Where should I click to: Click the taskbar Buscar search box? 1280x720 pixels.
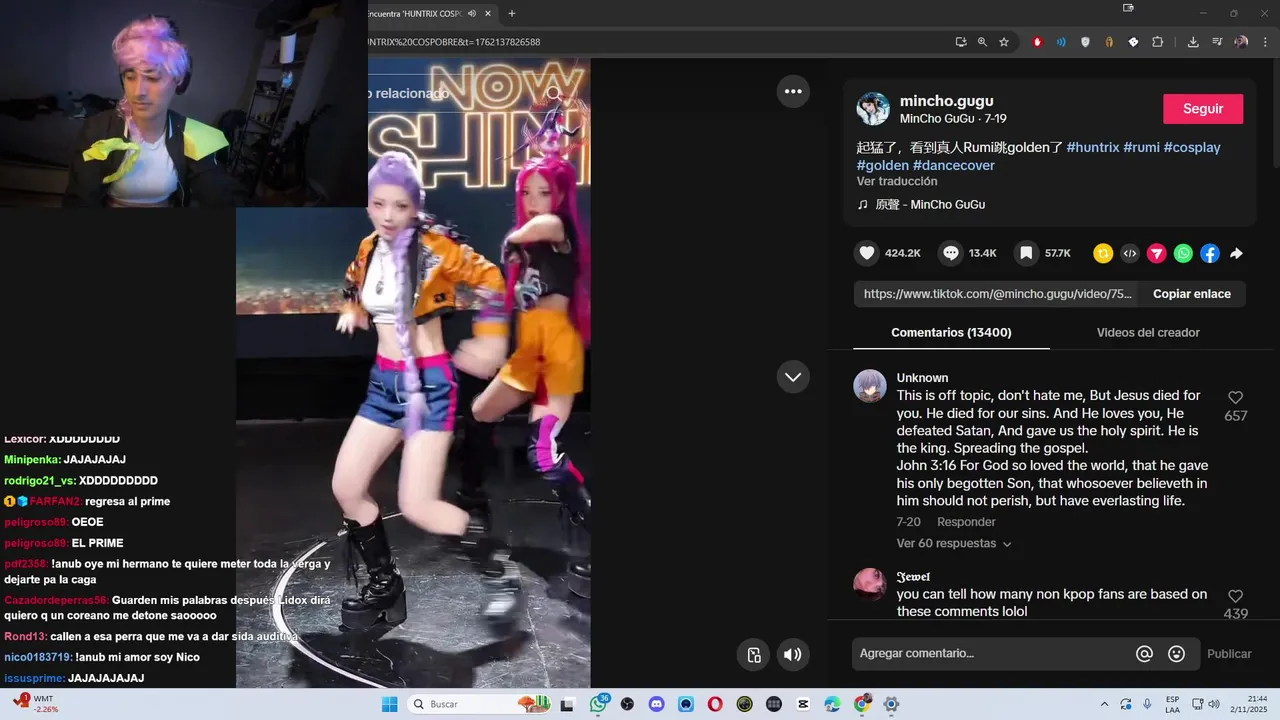480,704
